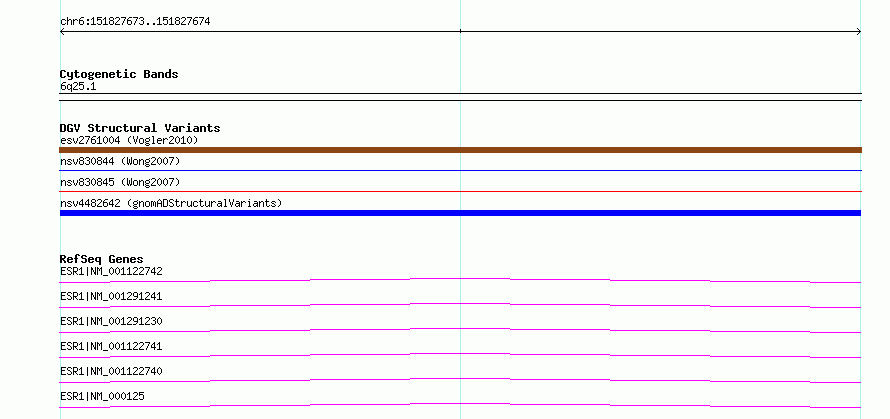This screenshot has width=890, height=419.
Task: Select the ESR1|NM_001122740 transcript label
Action: point(111,371)
